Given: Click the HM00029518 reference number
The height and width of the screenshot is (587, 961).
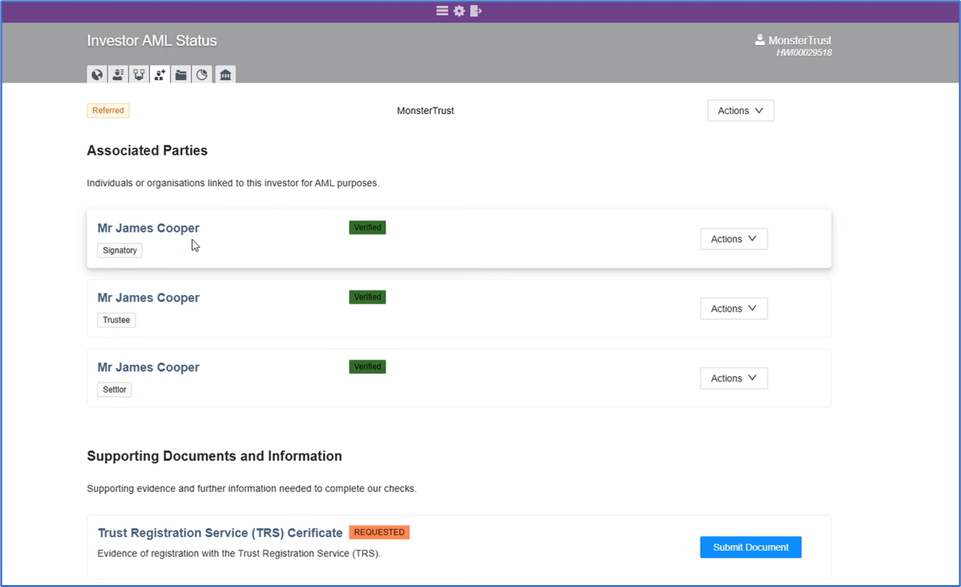Looking at the screenshot, I should click(804, 53).
